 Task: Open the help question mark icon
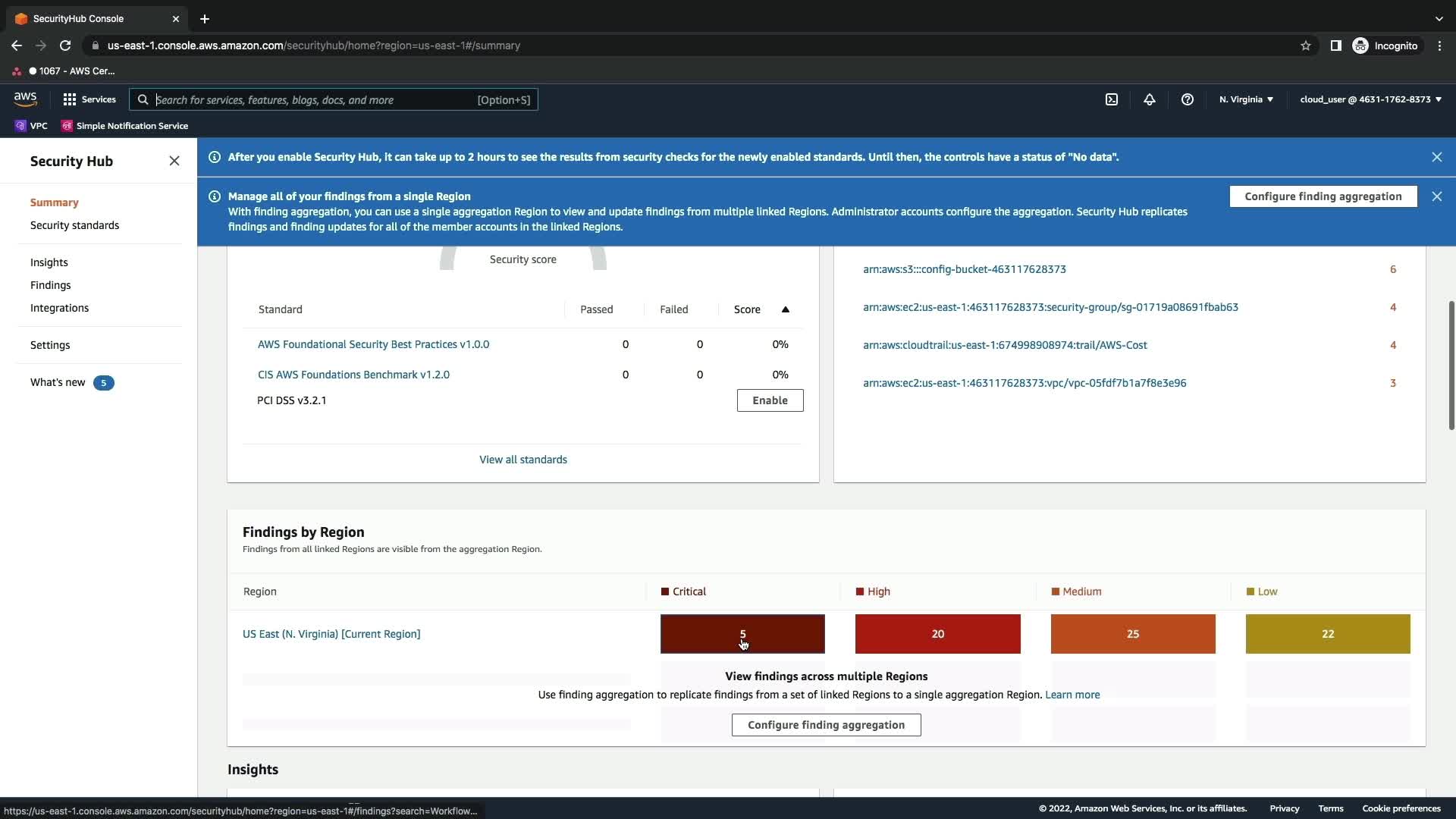(1188, 99)
